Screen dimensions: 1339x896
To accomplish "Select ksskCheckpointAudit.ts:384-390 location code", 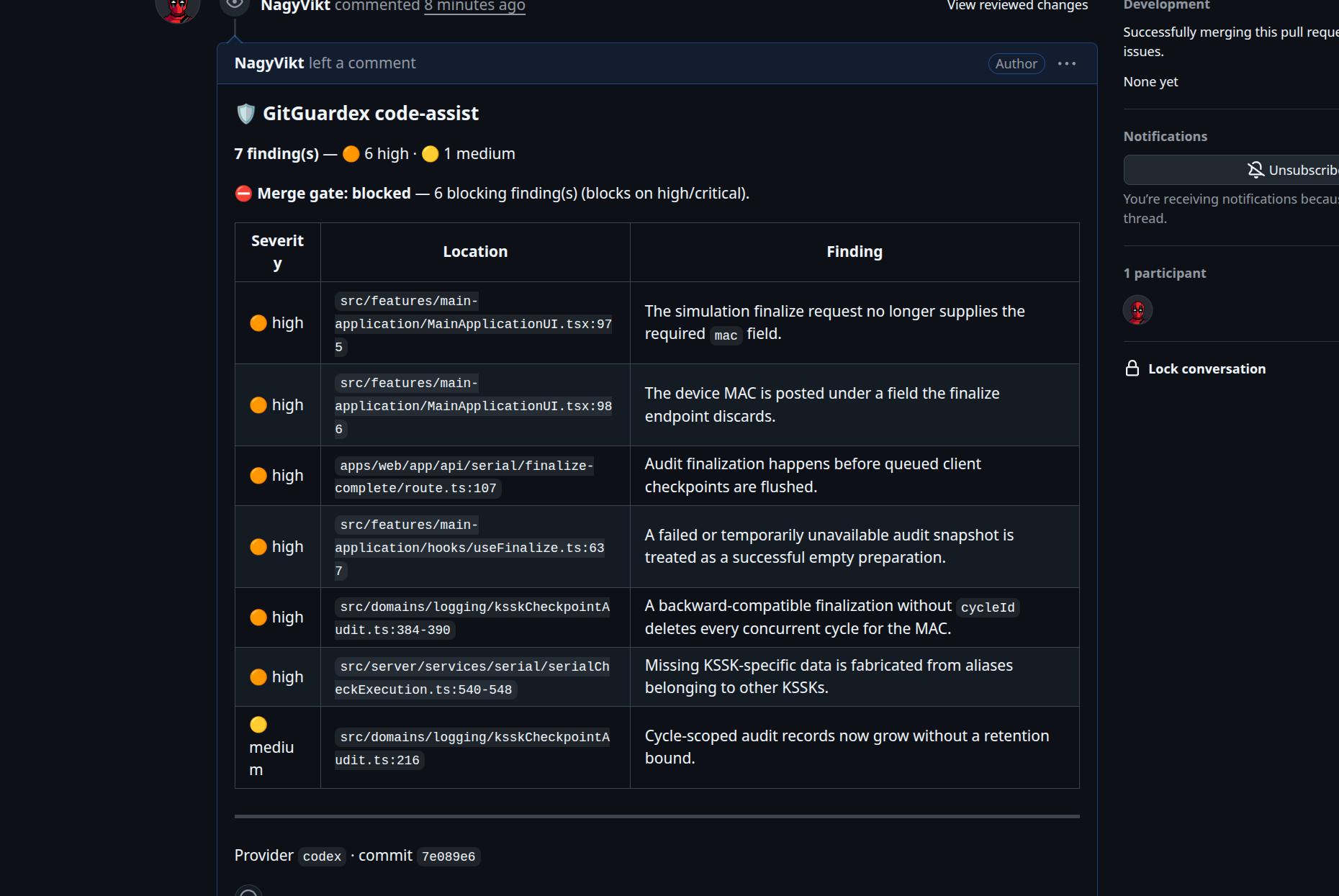I will coord(472,618).
